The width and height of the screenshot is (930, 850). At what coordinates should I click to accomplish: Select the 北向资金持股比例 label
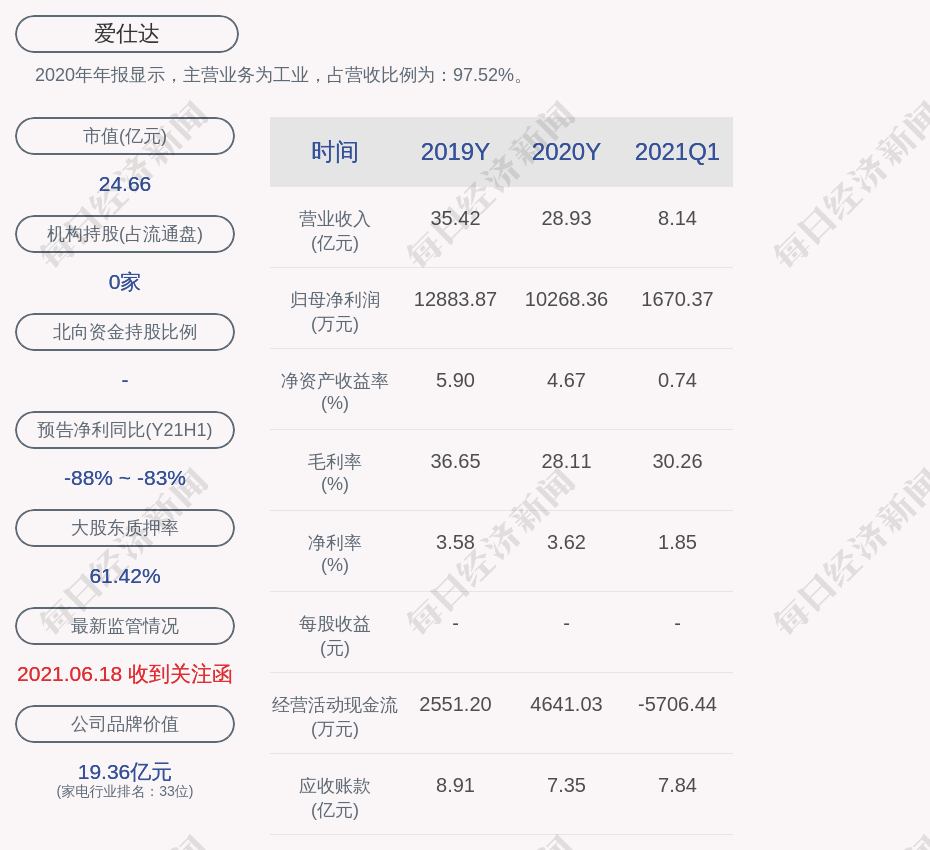click(125, 332)
